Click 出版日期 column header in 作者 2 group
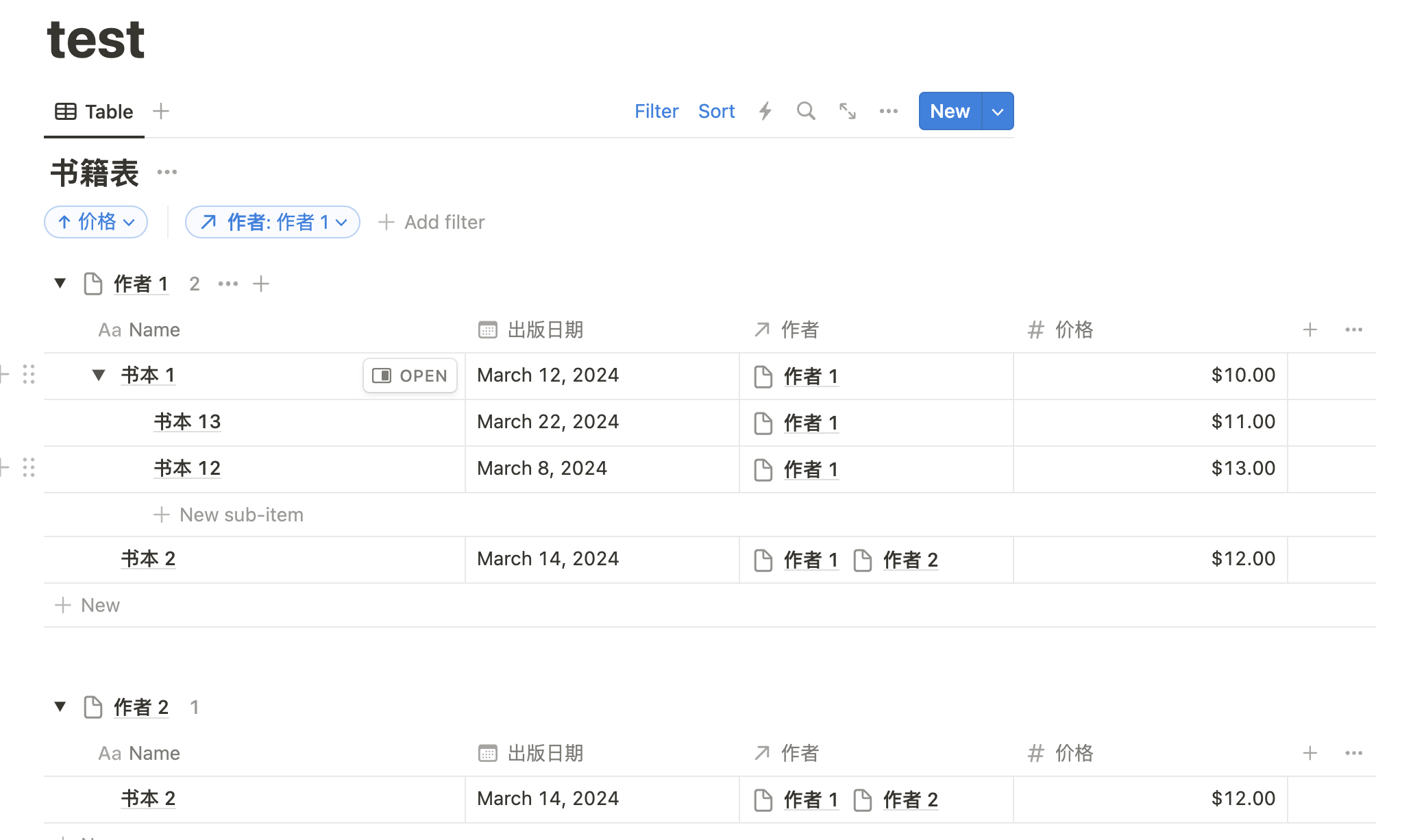The width and height of the screenshot is (1413, 840). (531, 753)
